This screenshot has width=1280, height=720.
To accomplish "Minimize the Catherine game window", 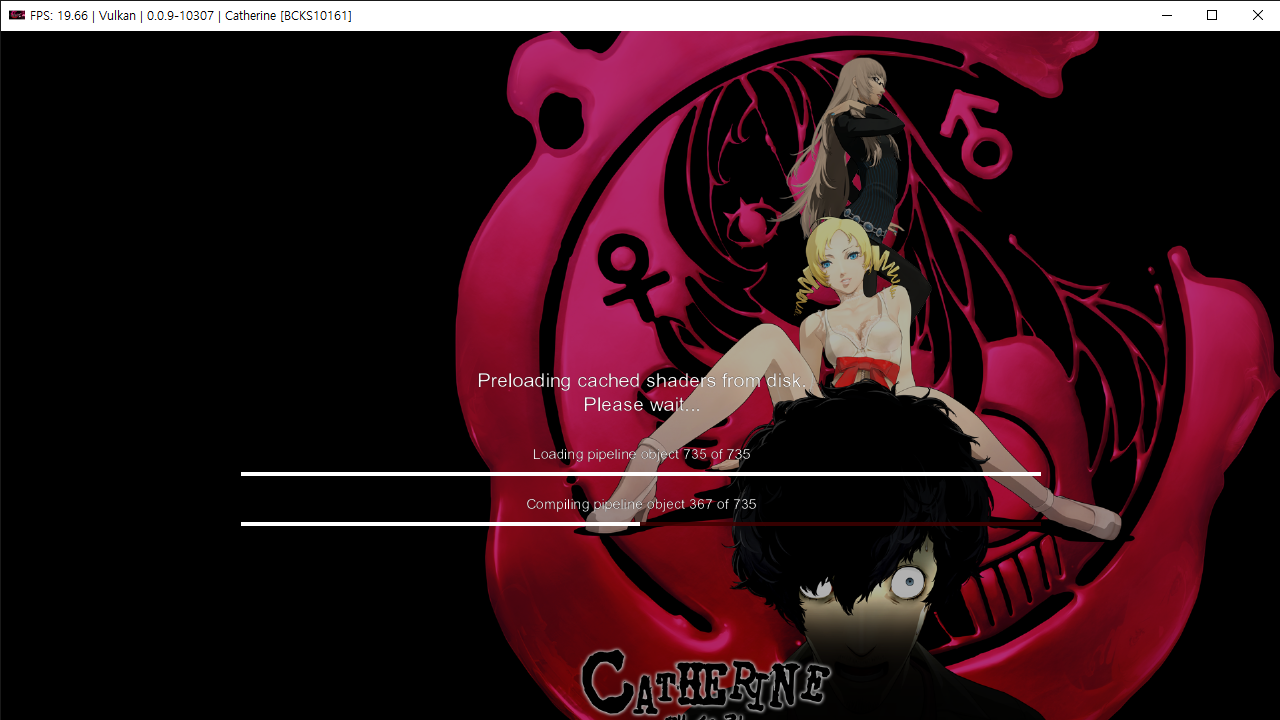I will pos(1166,15).
